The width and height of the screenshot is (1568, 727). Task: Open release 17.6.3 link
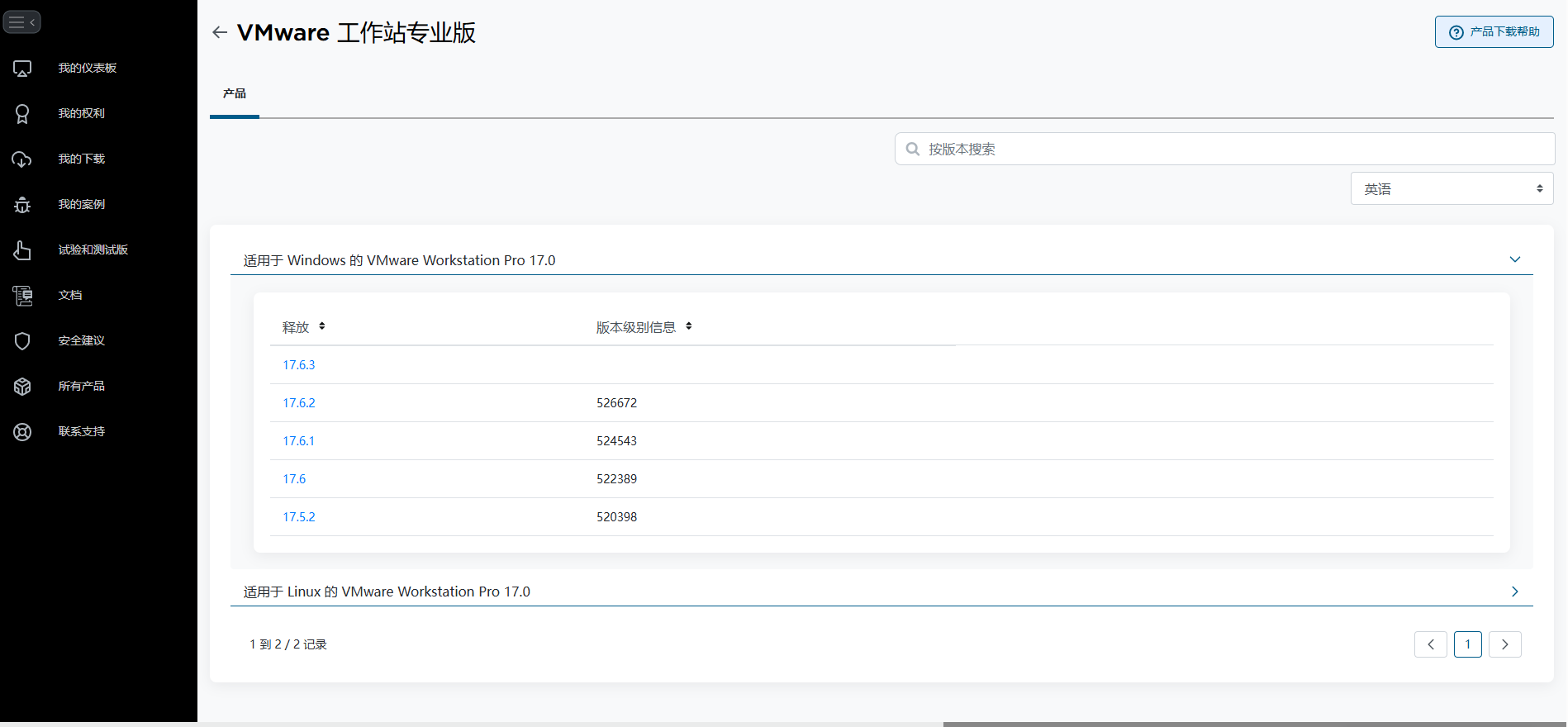tap(299, 365)
